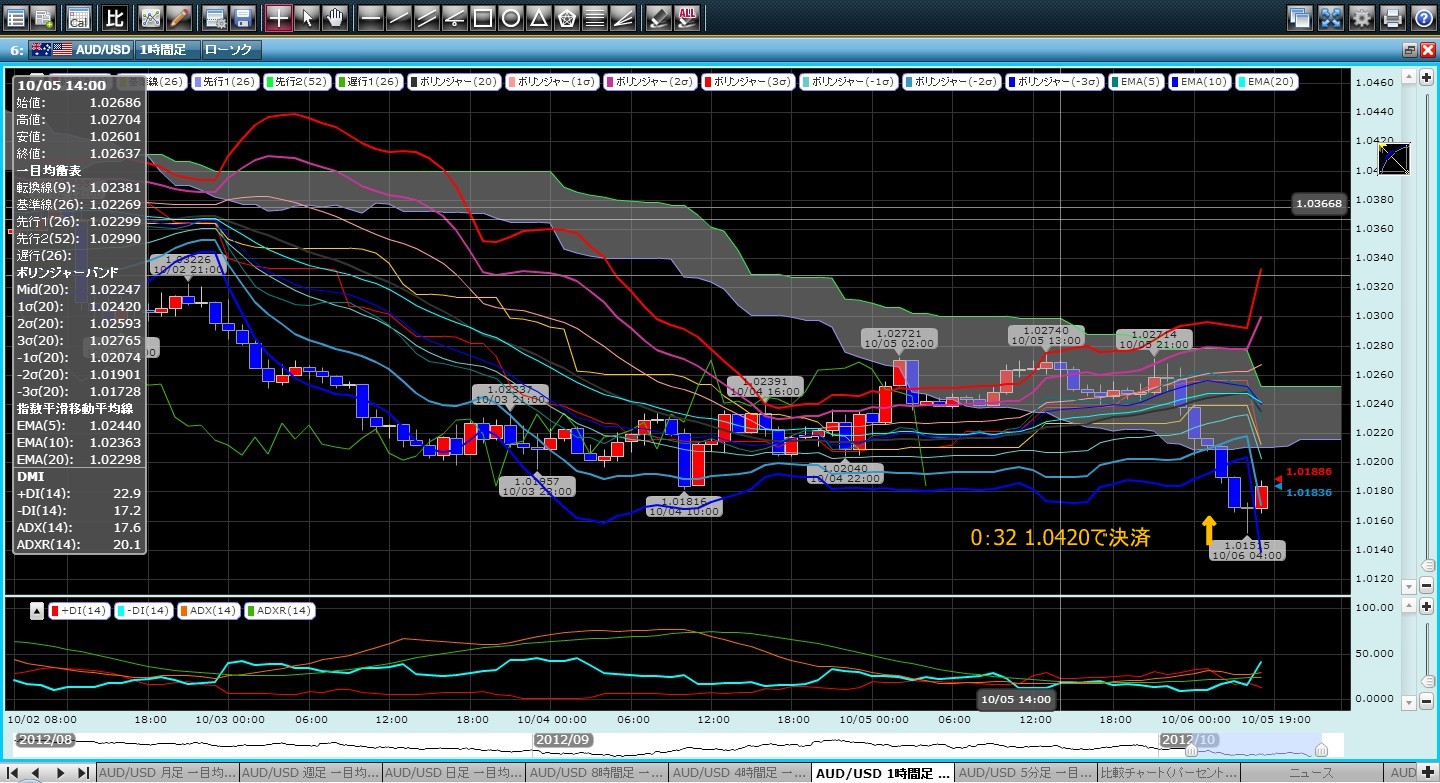Open the 1時間足 timeframe dropdown
This screenshot has height=783, width=1440.
tap(168, 49)
